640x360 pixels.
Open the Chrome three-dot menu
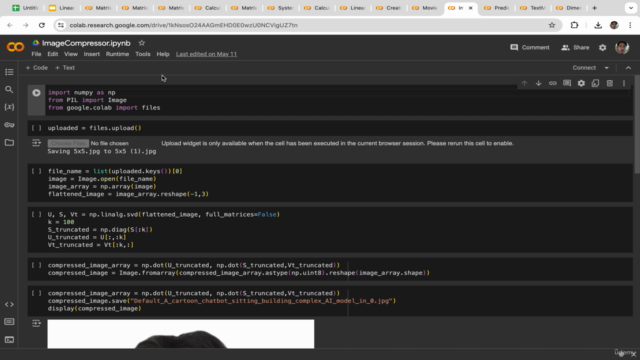pyautogui.click(x=630, y=25)
